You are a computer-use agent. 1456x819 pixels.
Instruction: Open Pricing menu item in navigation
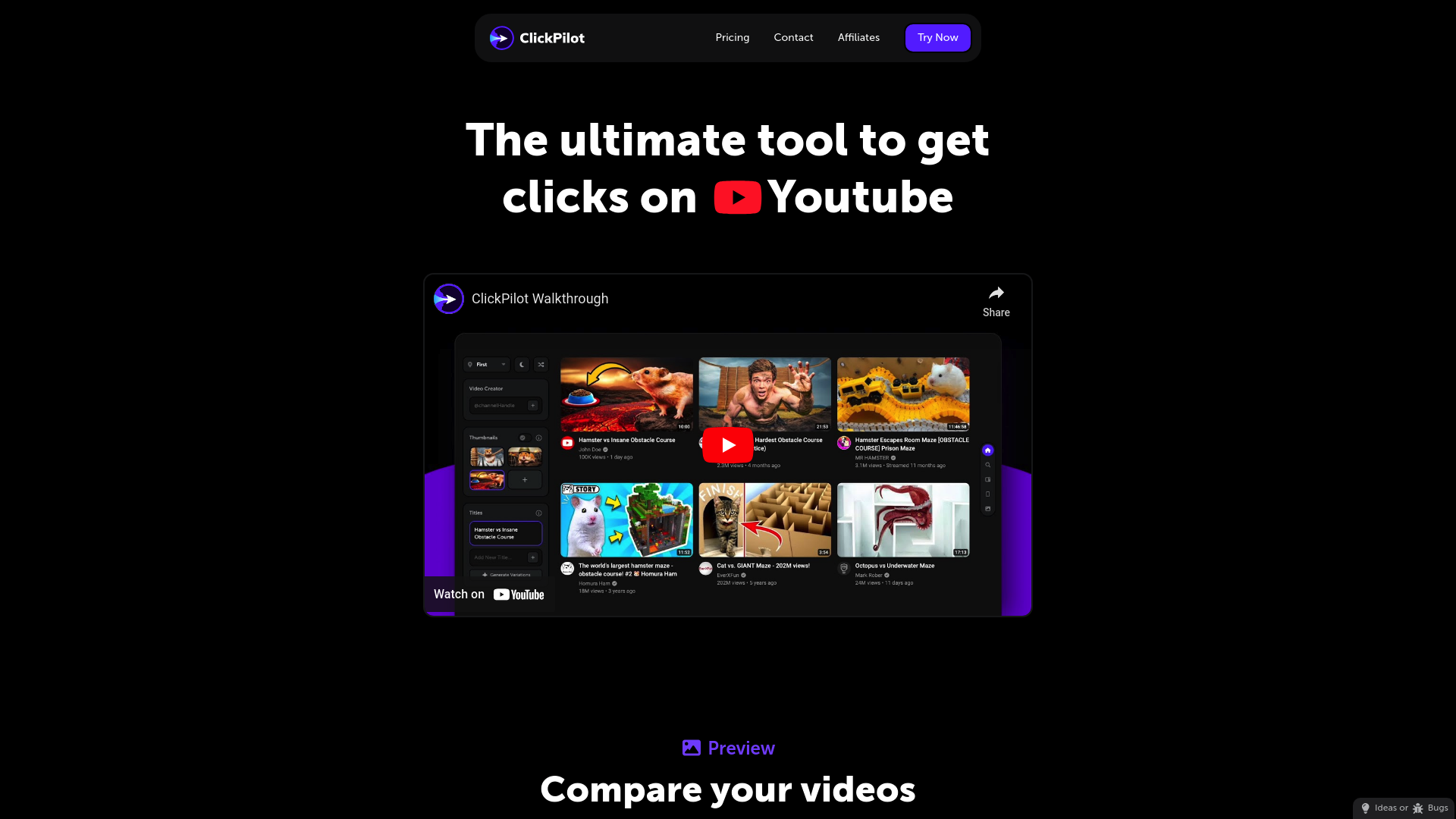coord(732,37)
